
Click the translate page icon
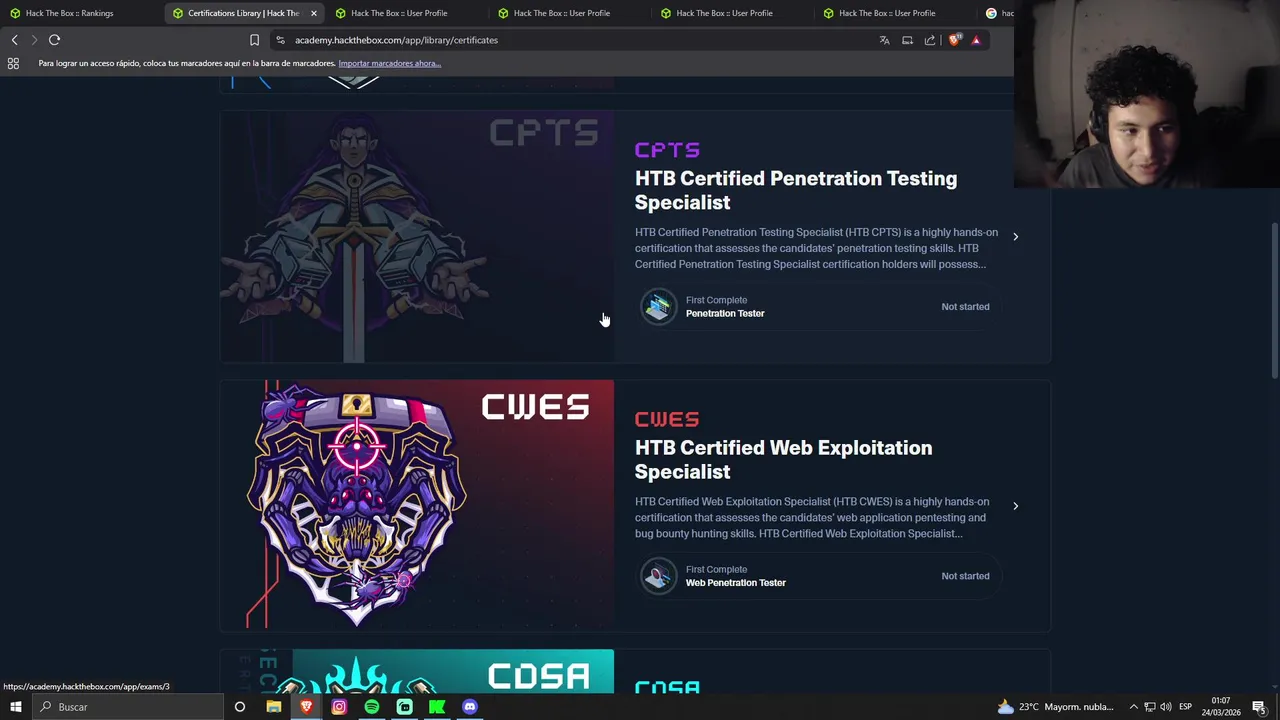(x=884, y=40)
